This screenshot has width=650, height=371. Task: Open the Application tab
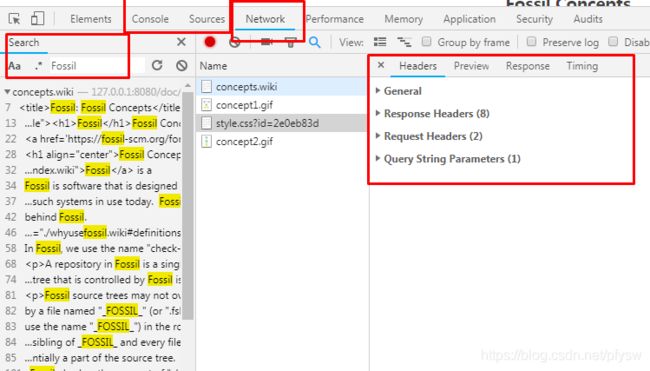point(469,19)
